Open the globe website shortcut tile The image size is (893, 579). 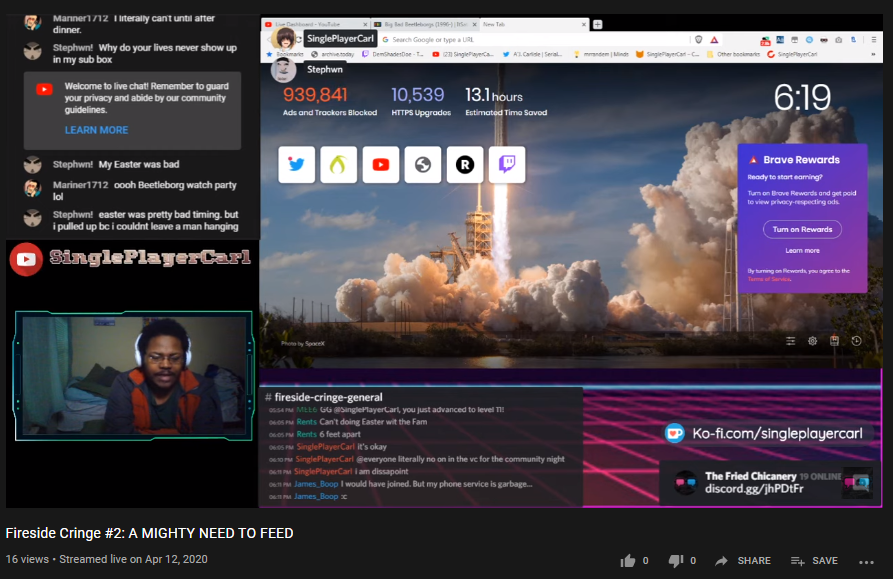pyautogui.click(x=423, y=165)
